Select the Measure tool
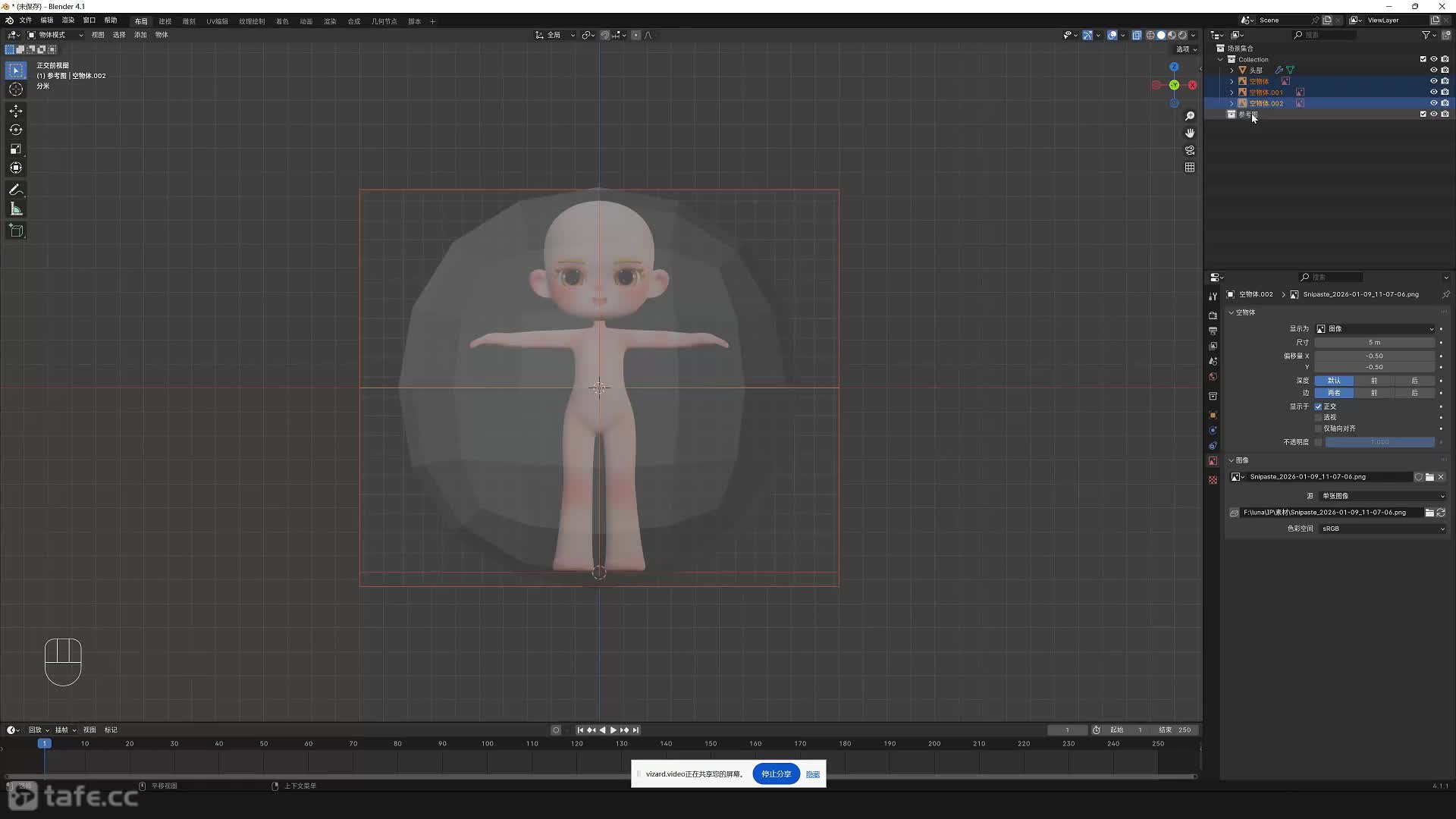 point(16,209)
